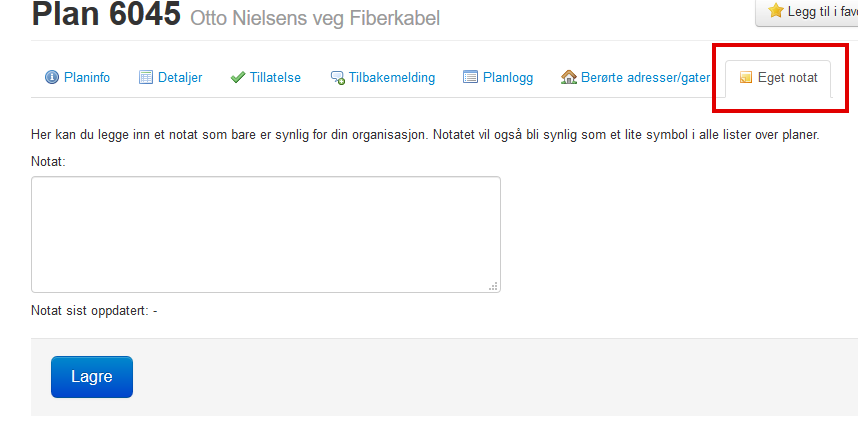858x442 pixels.
Task: Click the Notat: field label
Action: [x=48, y=161]
